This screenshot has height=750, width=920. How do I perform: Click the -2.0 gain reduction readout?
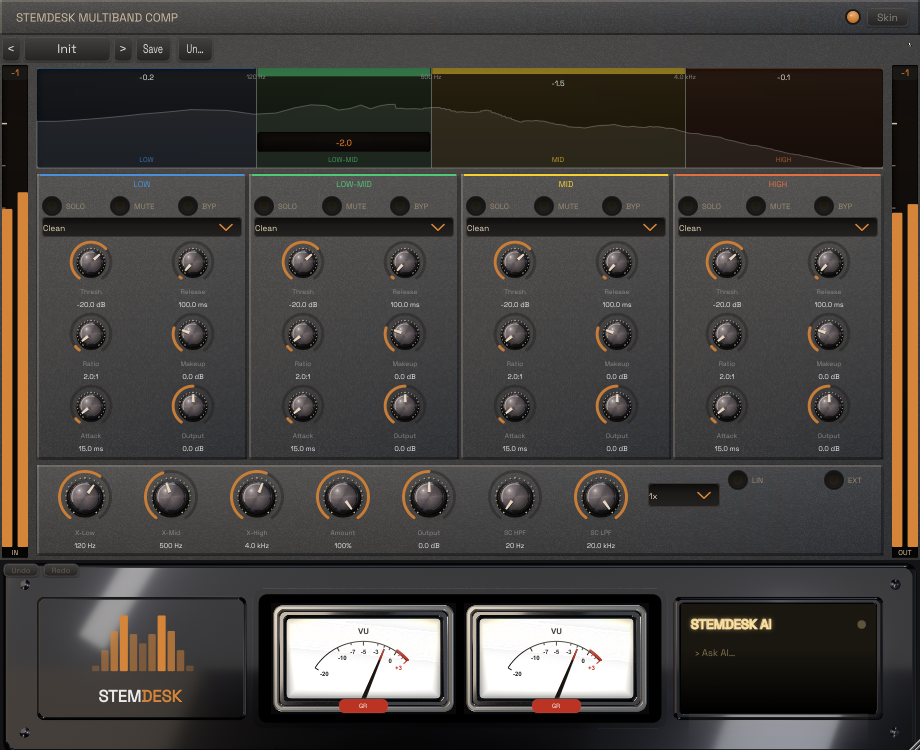(x=344, y=143)
